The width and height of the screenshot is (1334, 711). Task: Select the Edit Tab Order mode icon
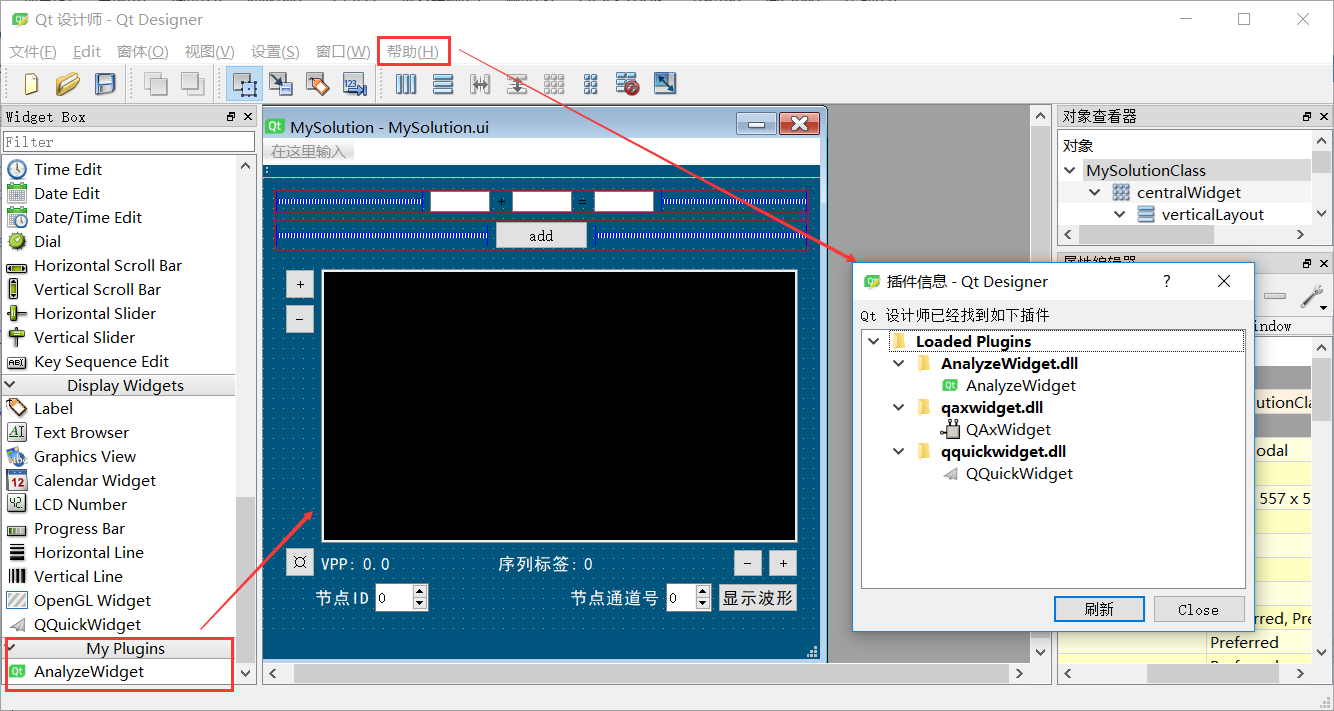pos(355,84)
